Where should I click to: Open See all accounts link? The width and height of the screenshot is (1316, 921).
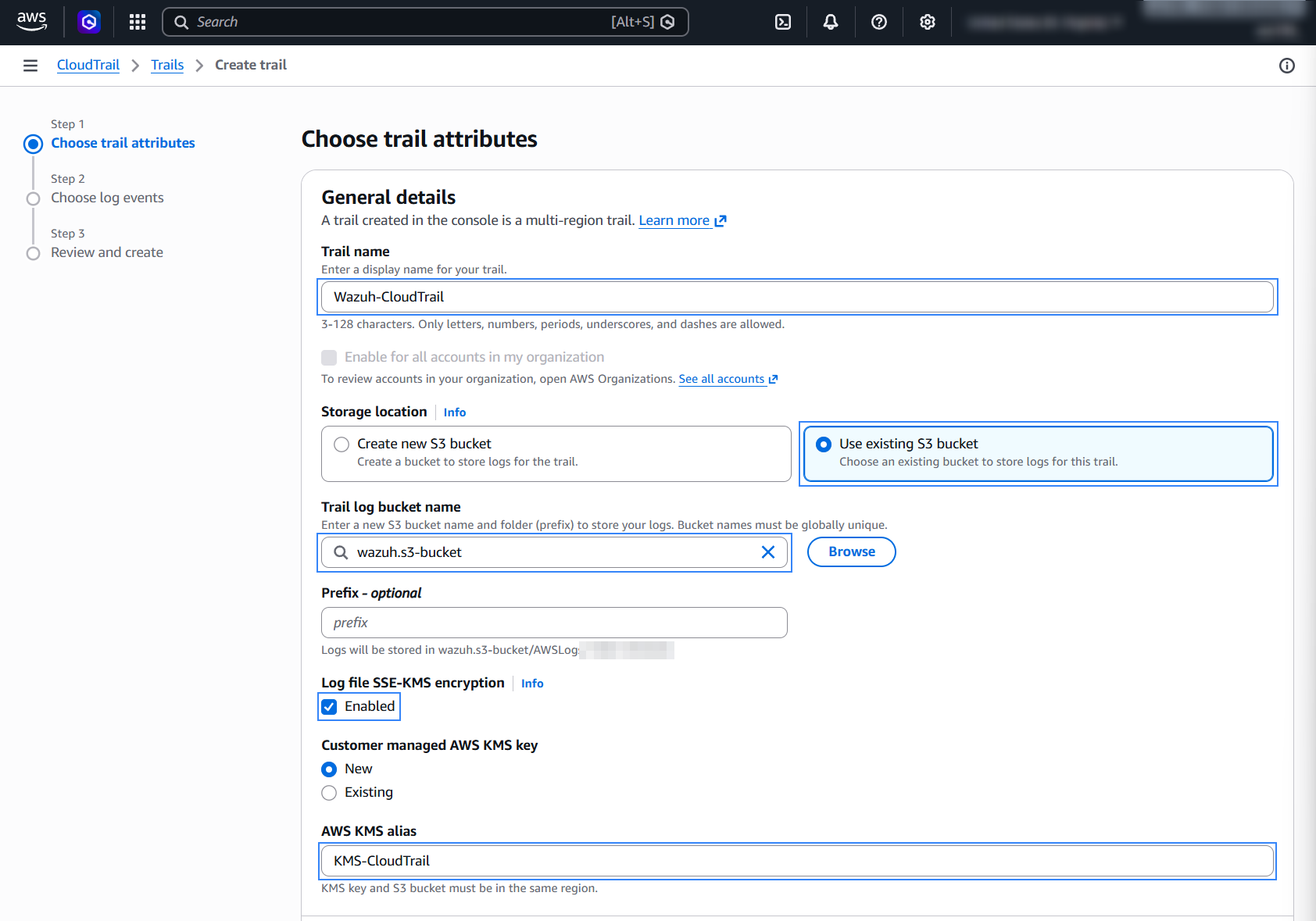point(721,379)
